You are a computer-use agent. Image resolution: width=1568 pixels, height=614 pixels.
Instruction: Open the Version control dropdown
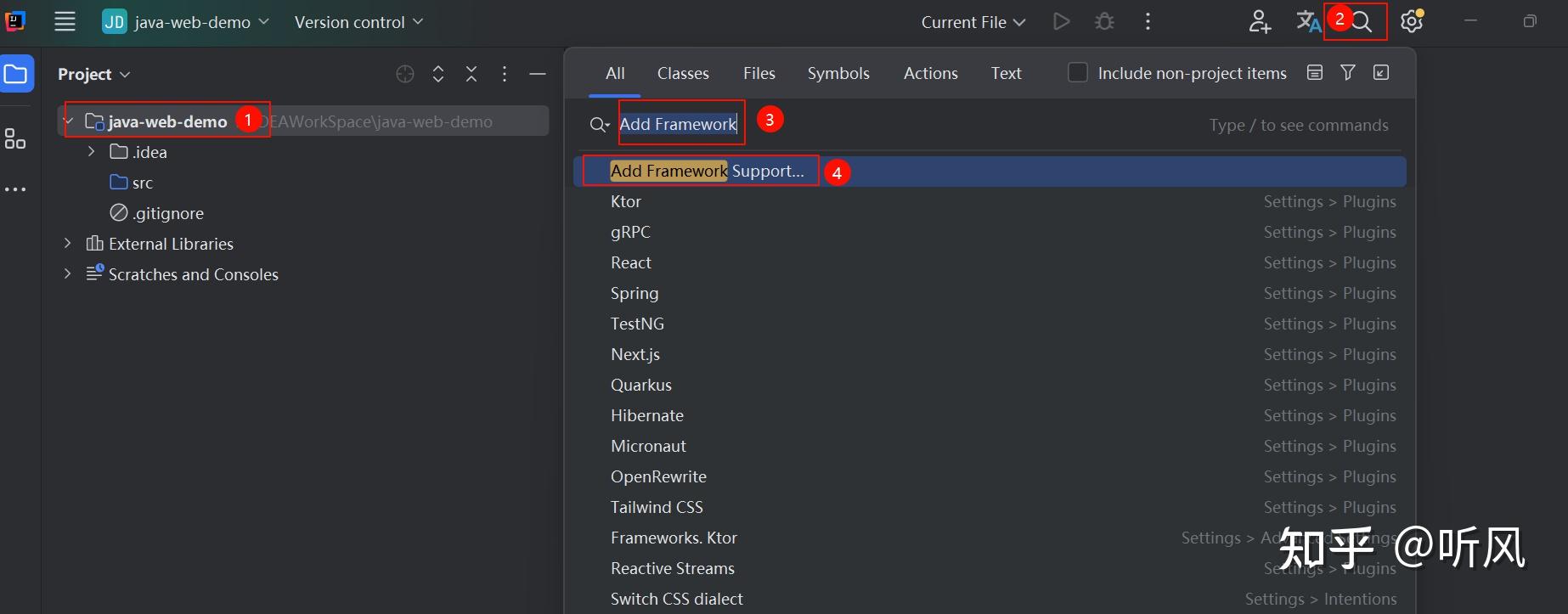pyautogui.click(x=358, y=22)
